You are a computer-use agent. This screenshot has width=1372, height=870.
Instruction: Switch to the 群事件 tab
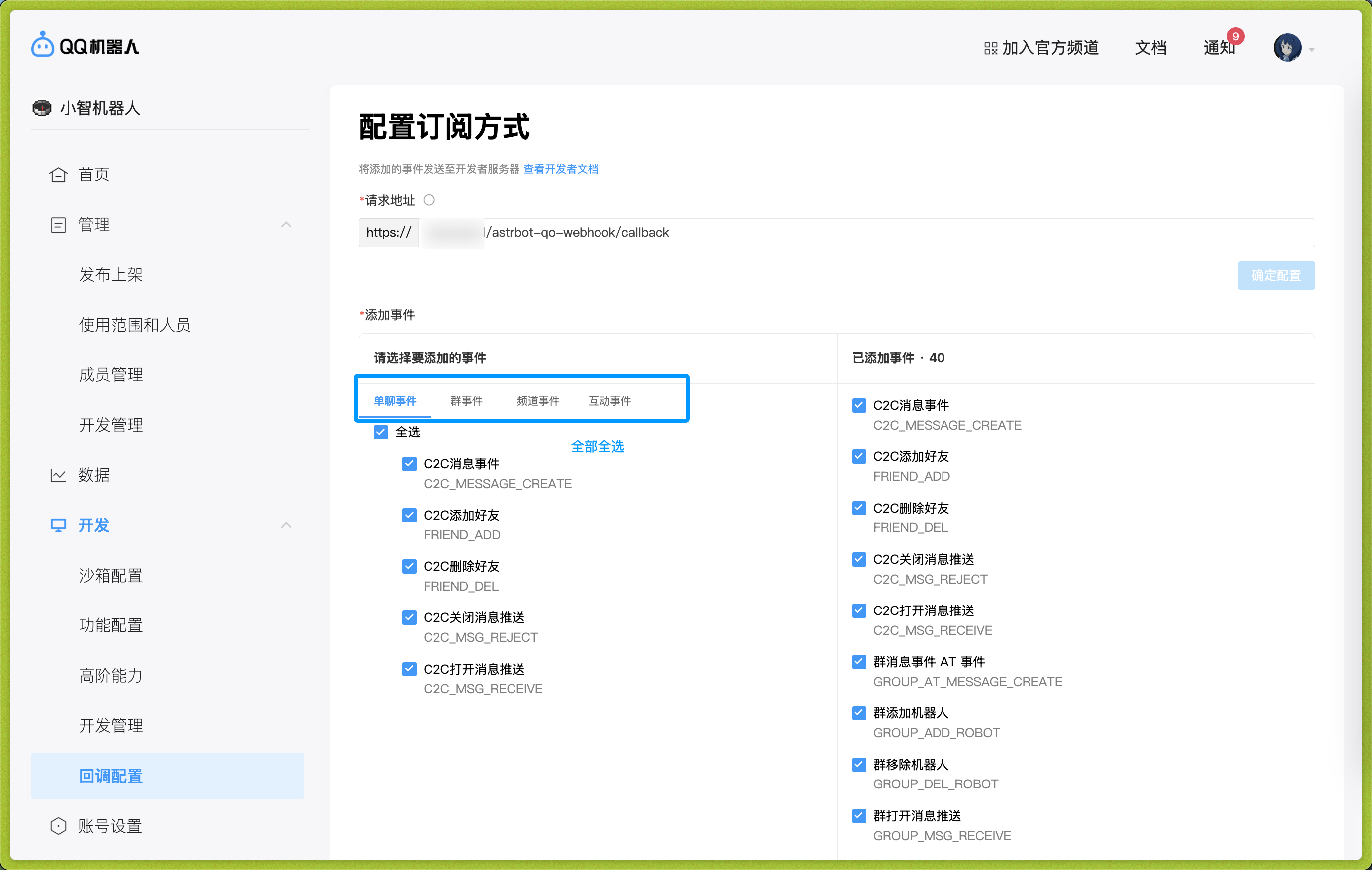[x=466, y=401]
